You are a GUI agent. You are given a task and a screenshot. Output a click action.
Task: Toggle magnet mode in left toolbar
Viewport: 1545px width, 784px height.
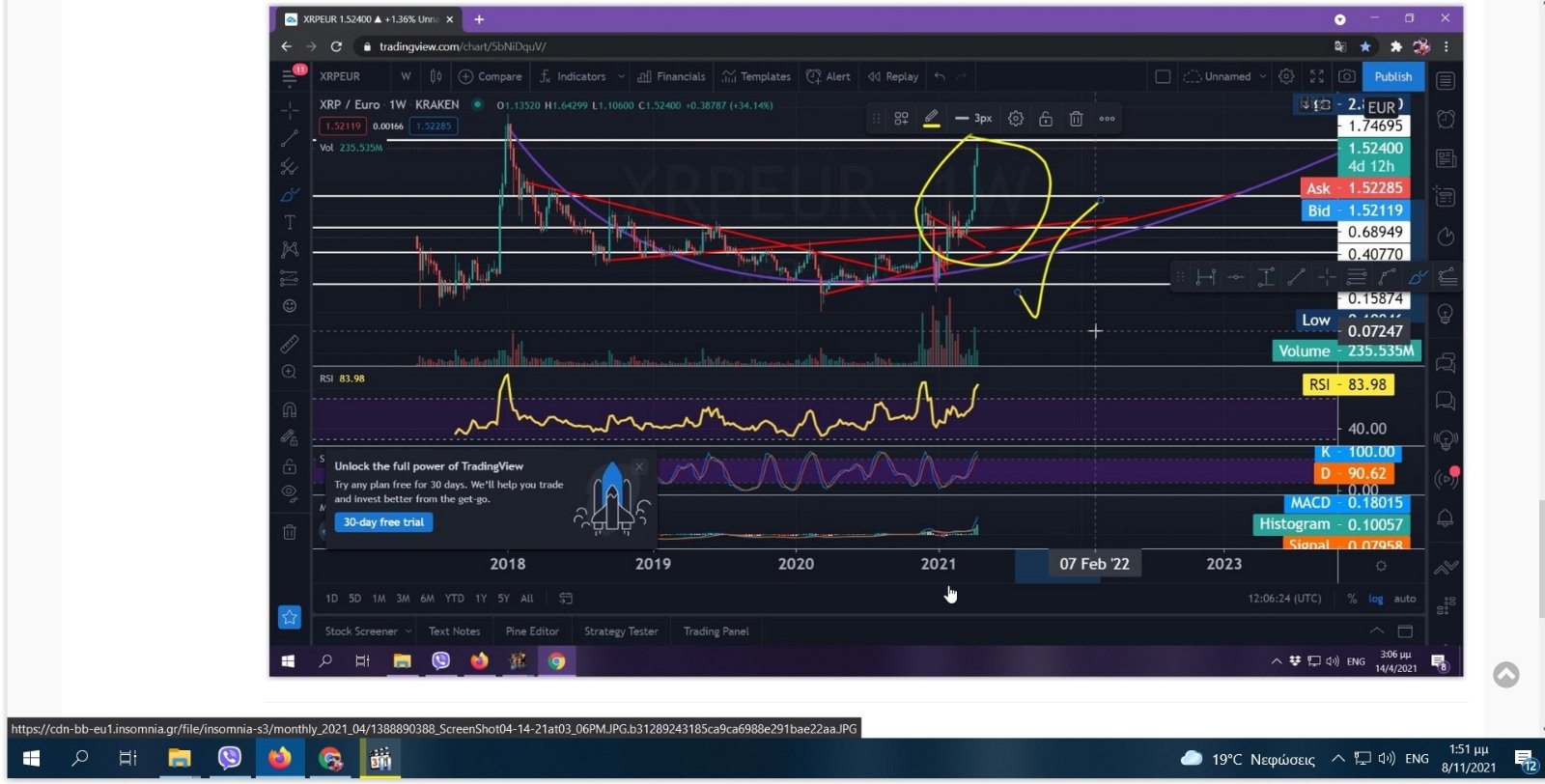pos(289,409)
